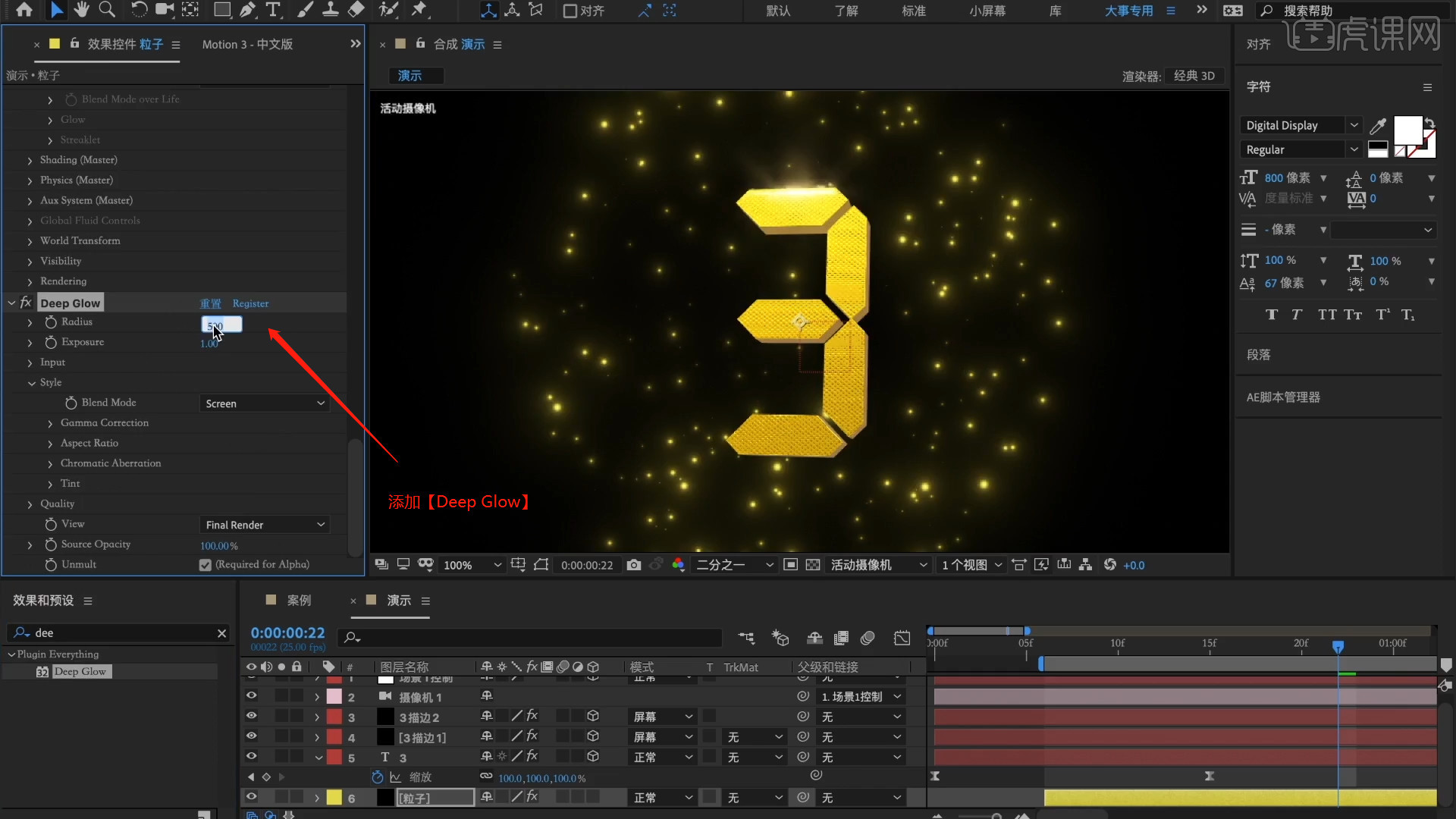Expand the Shading (Master) group
Screen dimensions: 1456x819
tap(30, 160)
